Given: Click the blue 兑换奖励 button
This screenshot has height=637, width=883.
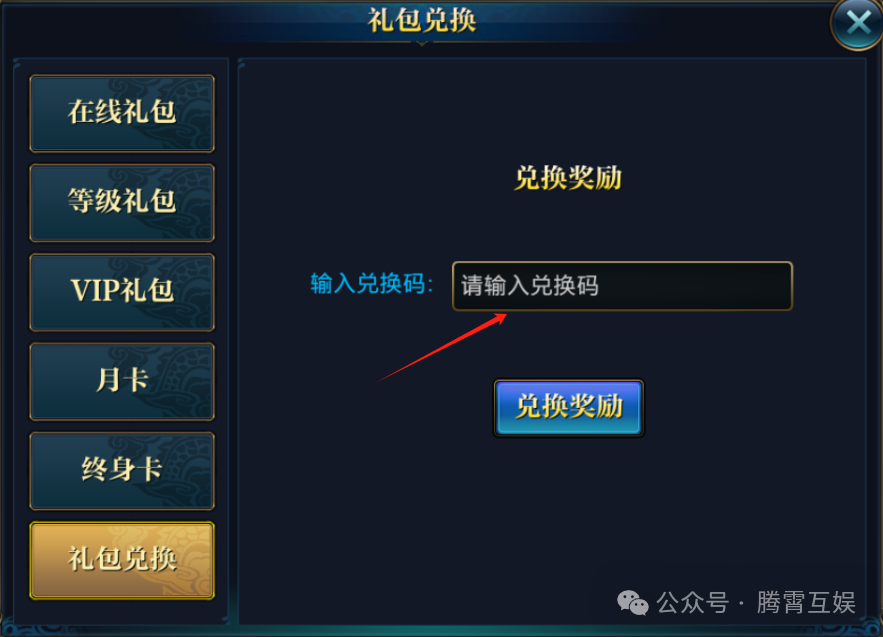Looking at the screenshot, I should pyautogui.click(x=569, y=408).
